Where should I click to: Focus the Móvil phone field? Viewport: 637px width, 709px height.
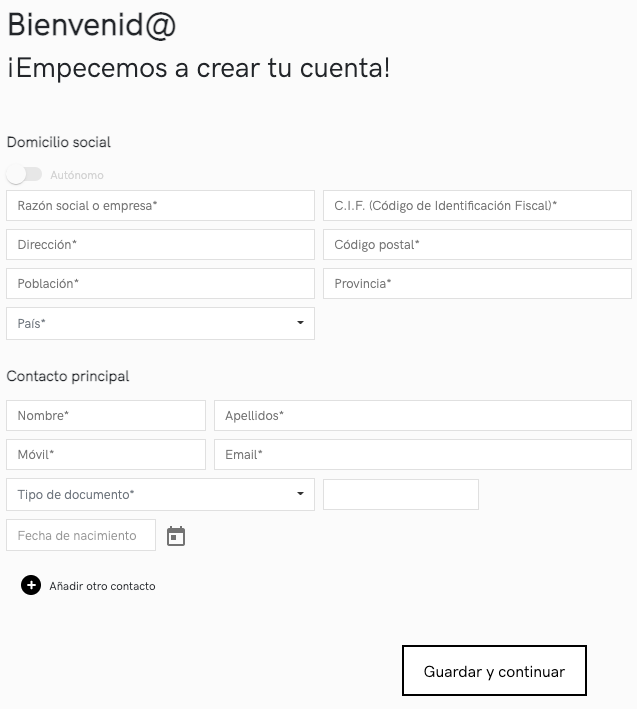pos(106,454)
